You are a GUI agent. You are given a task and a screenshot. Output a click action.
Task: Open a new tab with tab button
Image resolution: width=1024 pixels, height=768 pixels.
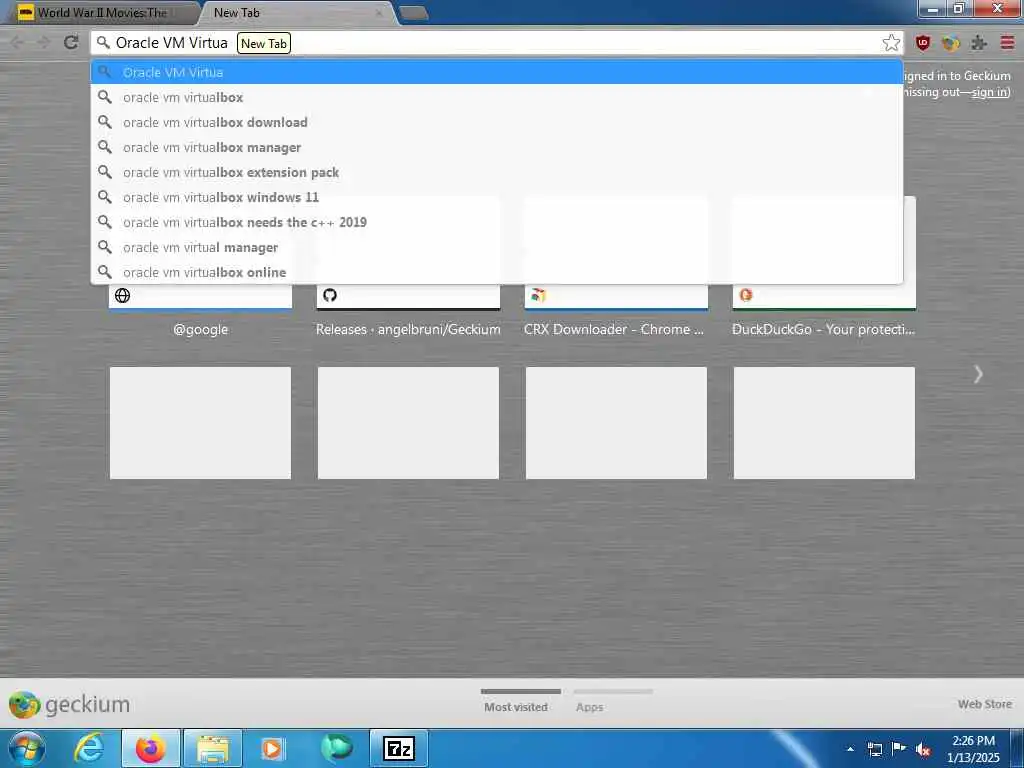click(x=413, y=12)
